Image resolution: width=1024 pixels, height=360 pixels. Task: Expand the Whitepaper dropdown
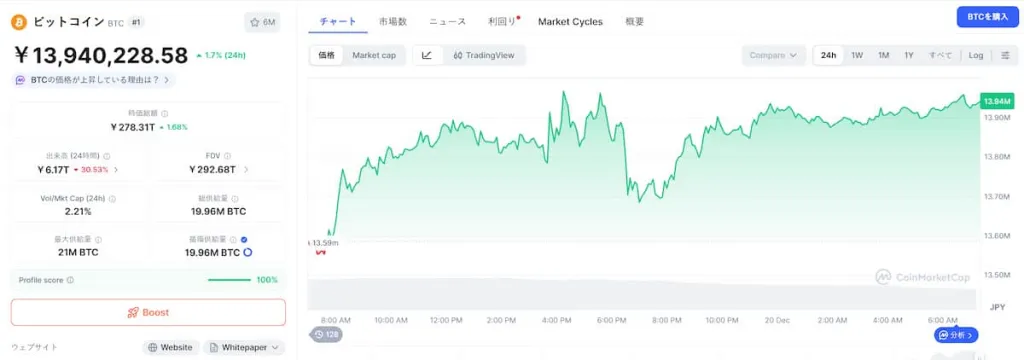click(244, 348)
